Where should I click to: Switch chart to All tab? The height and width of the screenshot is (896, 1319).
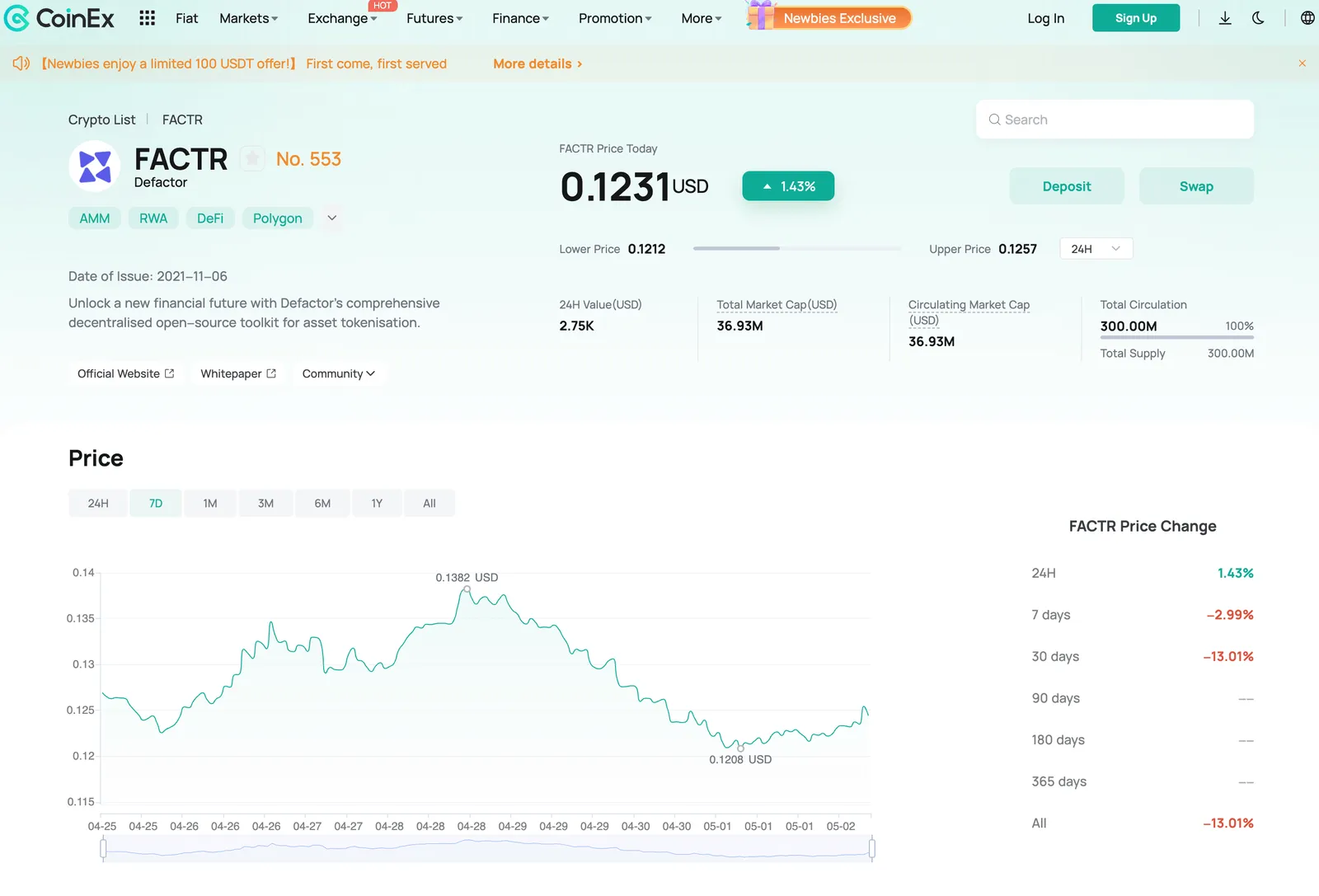tap(429, 504)
